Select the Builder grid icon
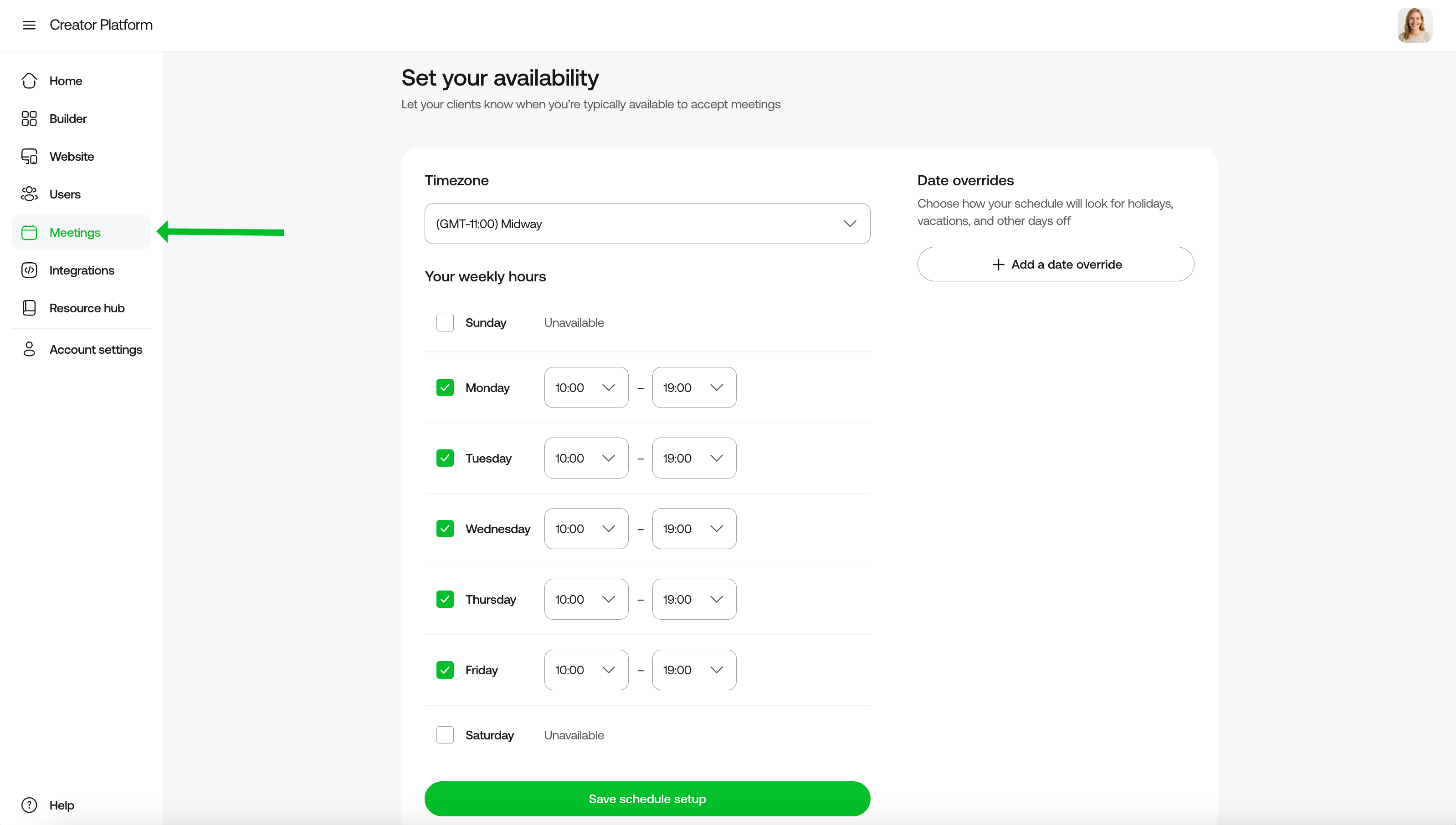The height and width of the screenshot is (825, 1456). (30, 118)
